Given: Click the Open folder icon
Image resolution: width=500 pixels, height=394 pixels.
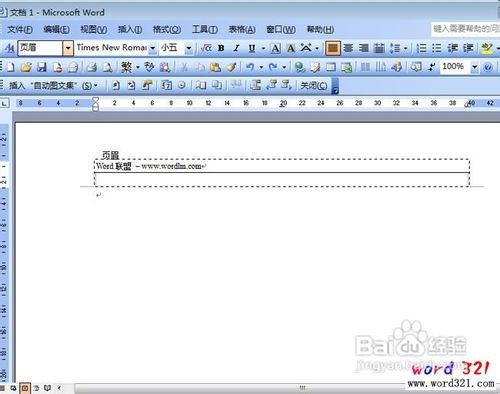Looking at the screenshot, I should 26,67.
